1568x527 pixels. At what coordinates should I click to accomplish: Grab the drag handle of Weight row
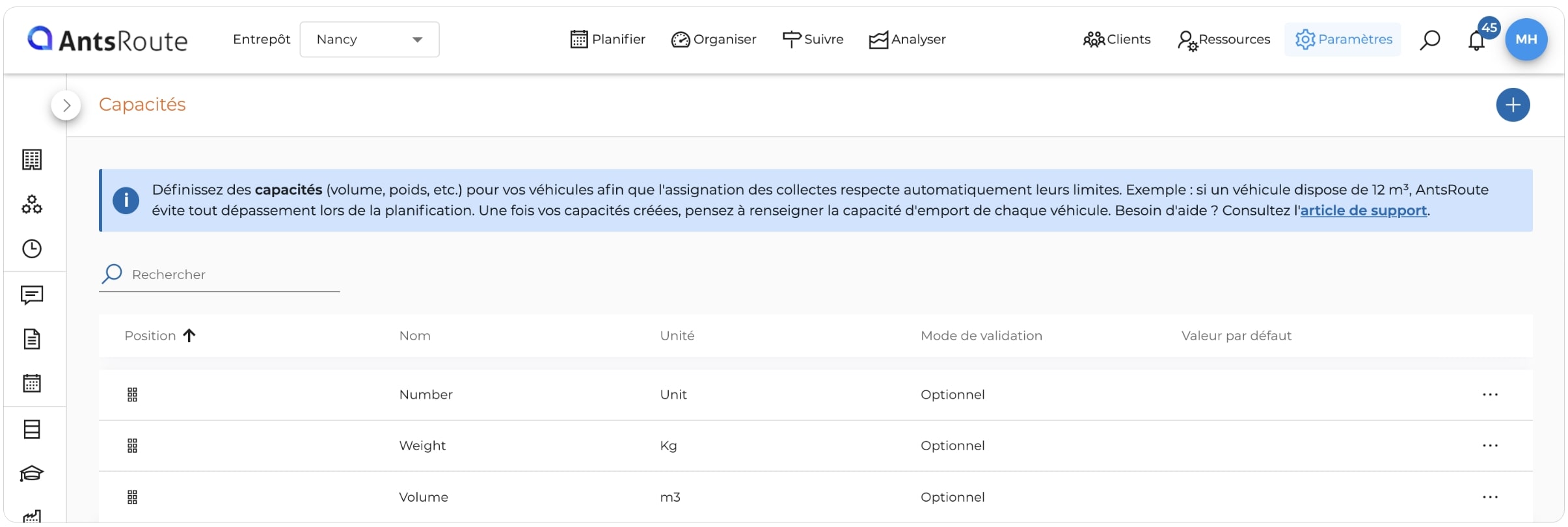[132, 446]
